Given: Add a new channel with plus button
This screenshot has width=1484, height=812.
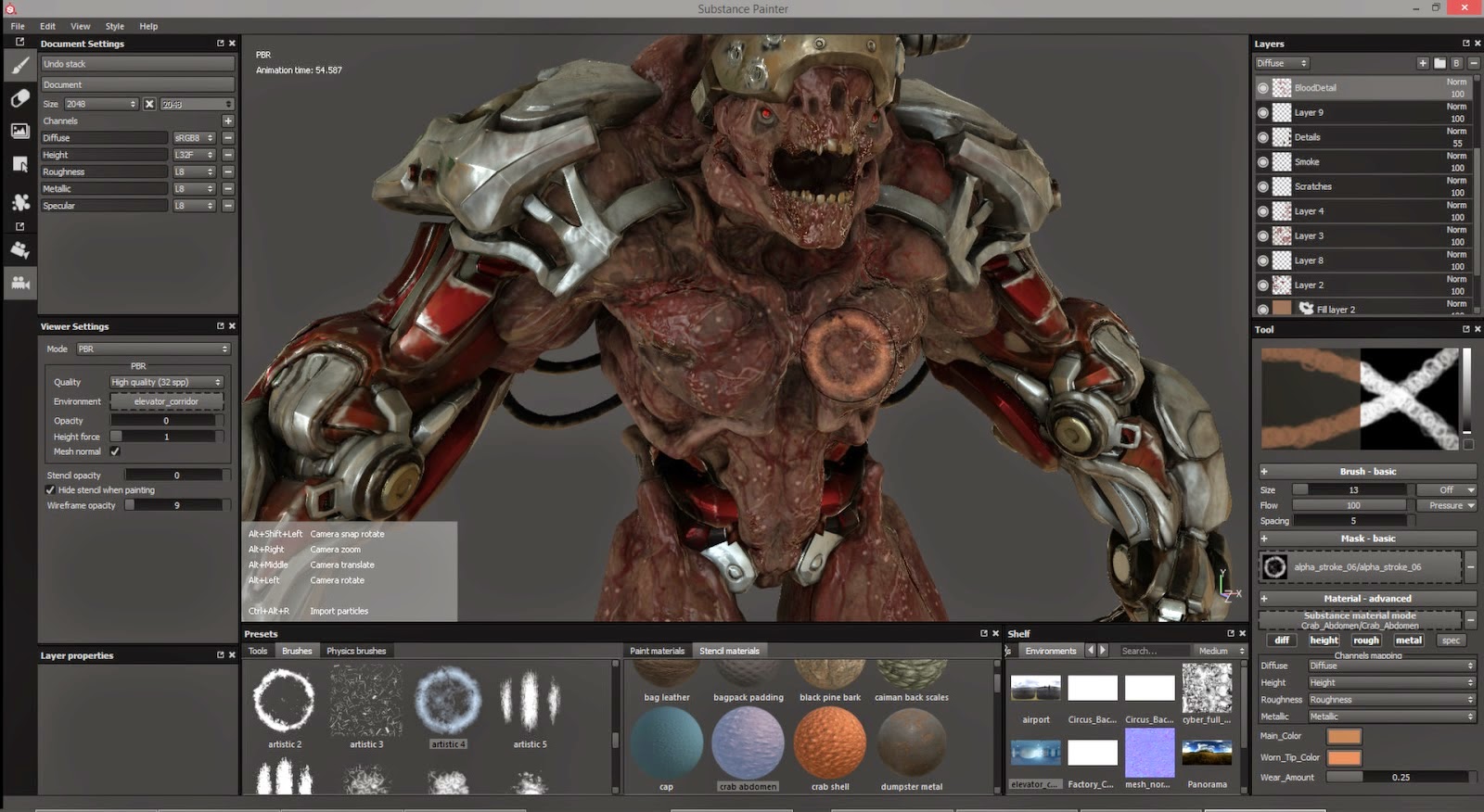Looking at the screenshot, I should point(228,121).
